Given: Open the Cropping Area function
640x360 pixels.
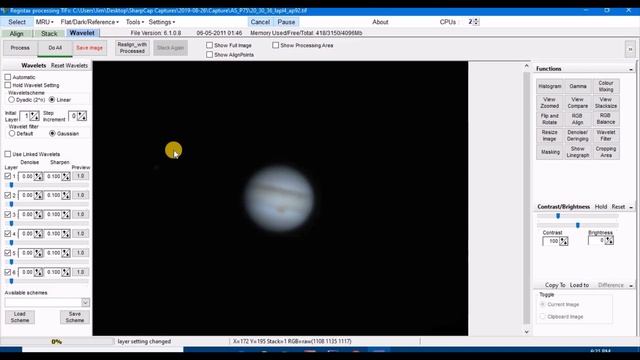Looking at the screenshot, I should tap(606, 152).
